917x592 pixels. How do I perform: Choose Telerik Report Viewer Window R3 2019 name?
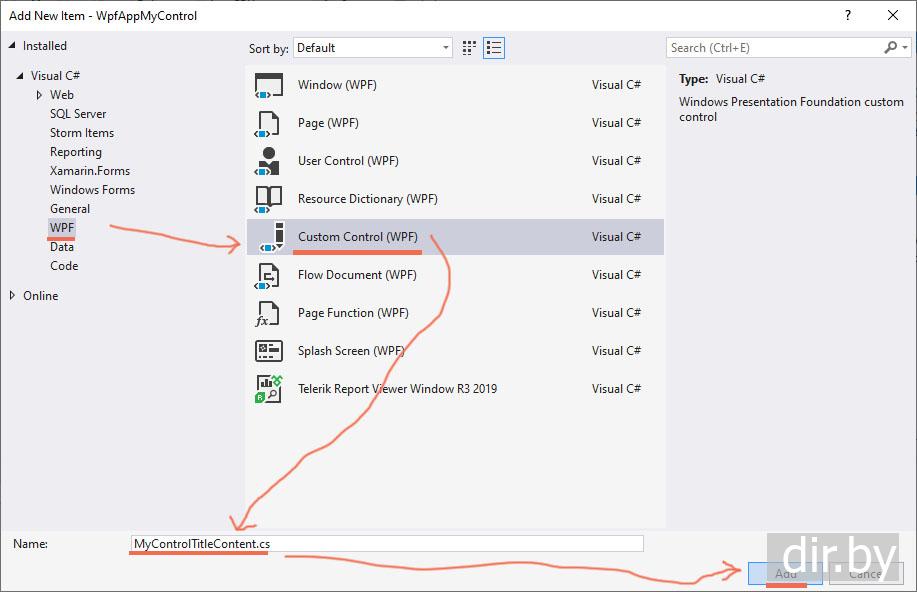coord(398,389)
